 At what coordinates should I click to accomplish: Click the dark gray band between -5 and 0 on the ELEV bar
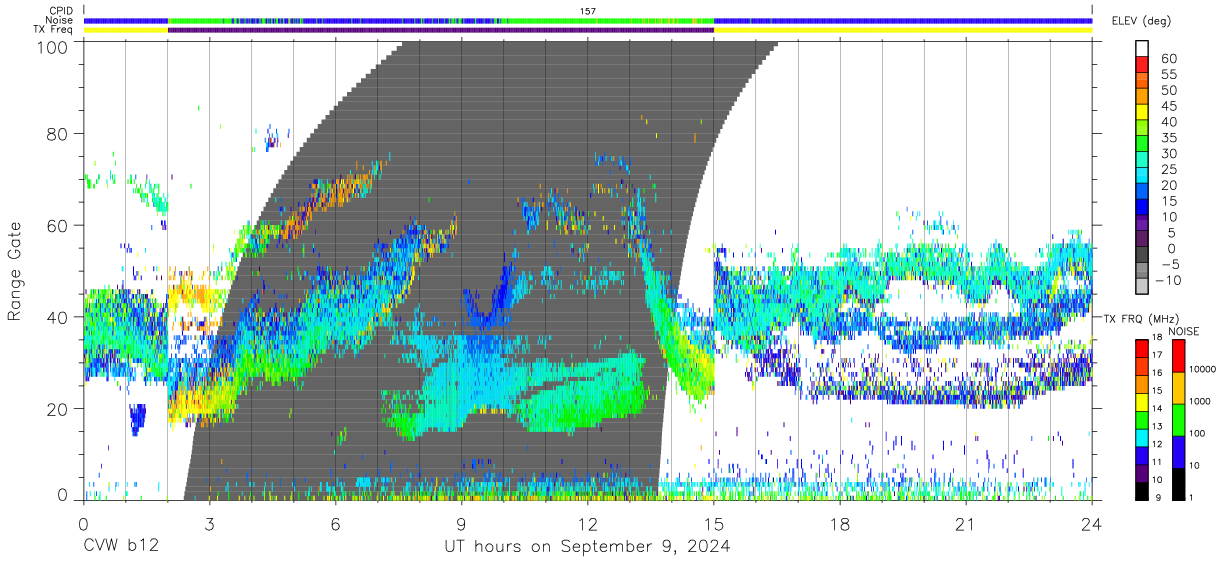pos(1142,255)
